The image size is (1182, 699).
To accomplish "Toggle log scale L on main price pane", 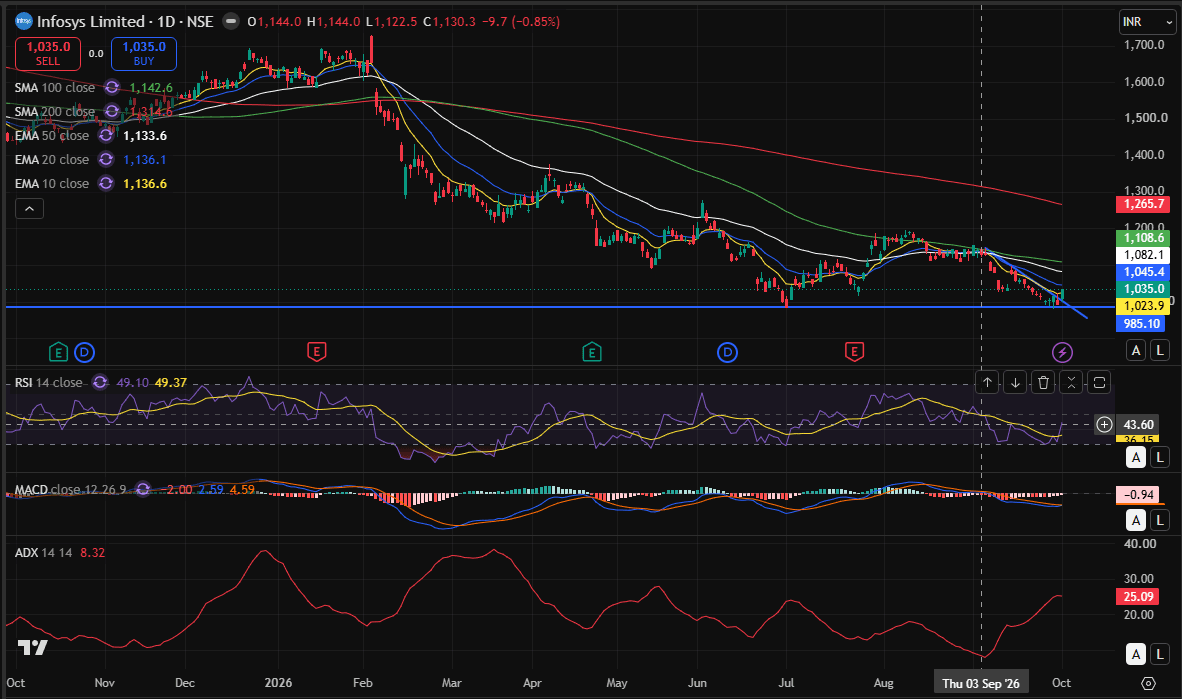I will pyautogui.click(x=1159, y=350).
